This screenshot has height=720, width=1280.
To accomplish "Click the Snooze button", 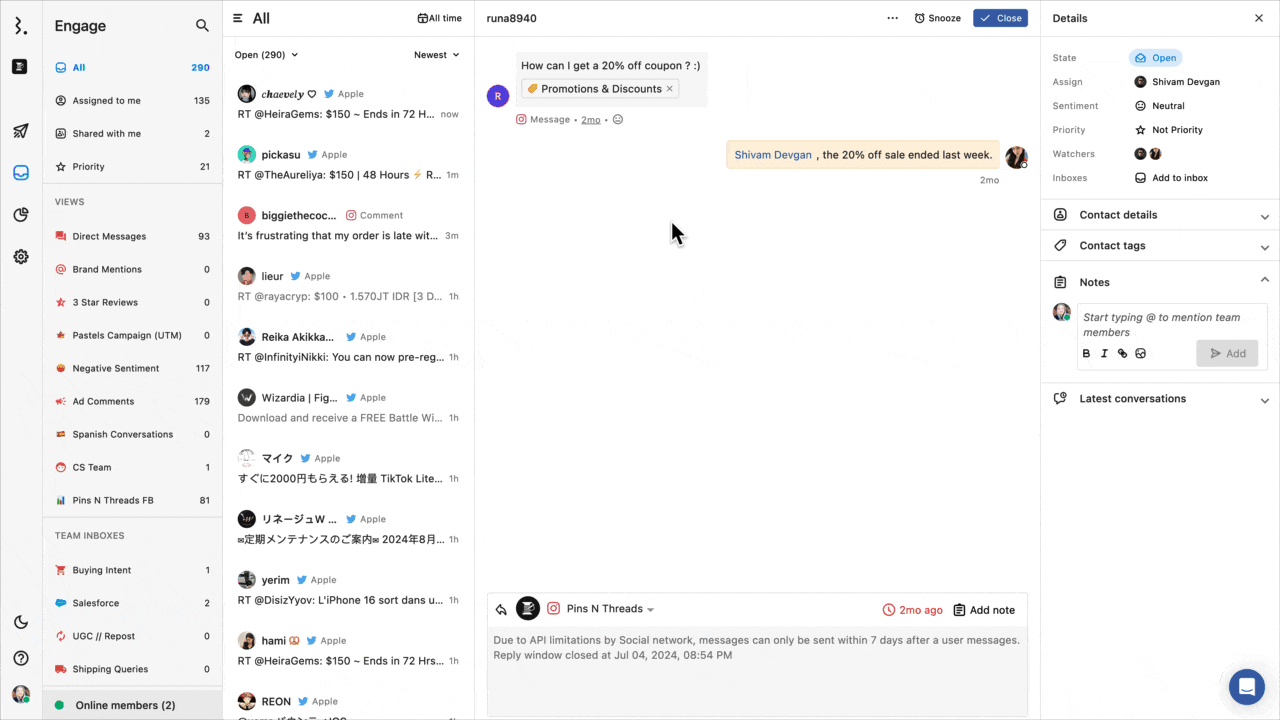I will pyautogui.click(x=937, y=18).
